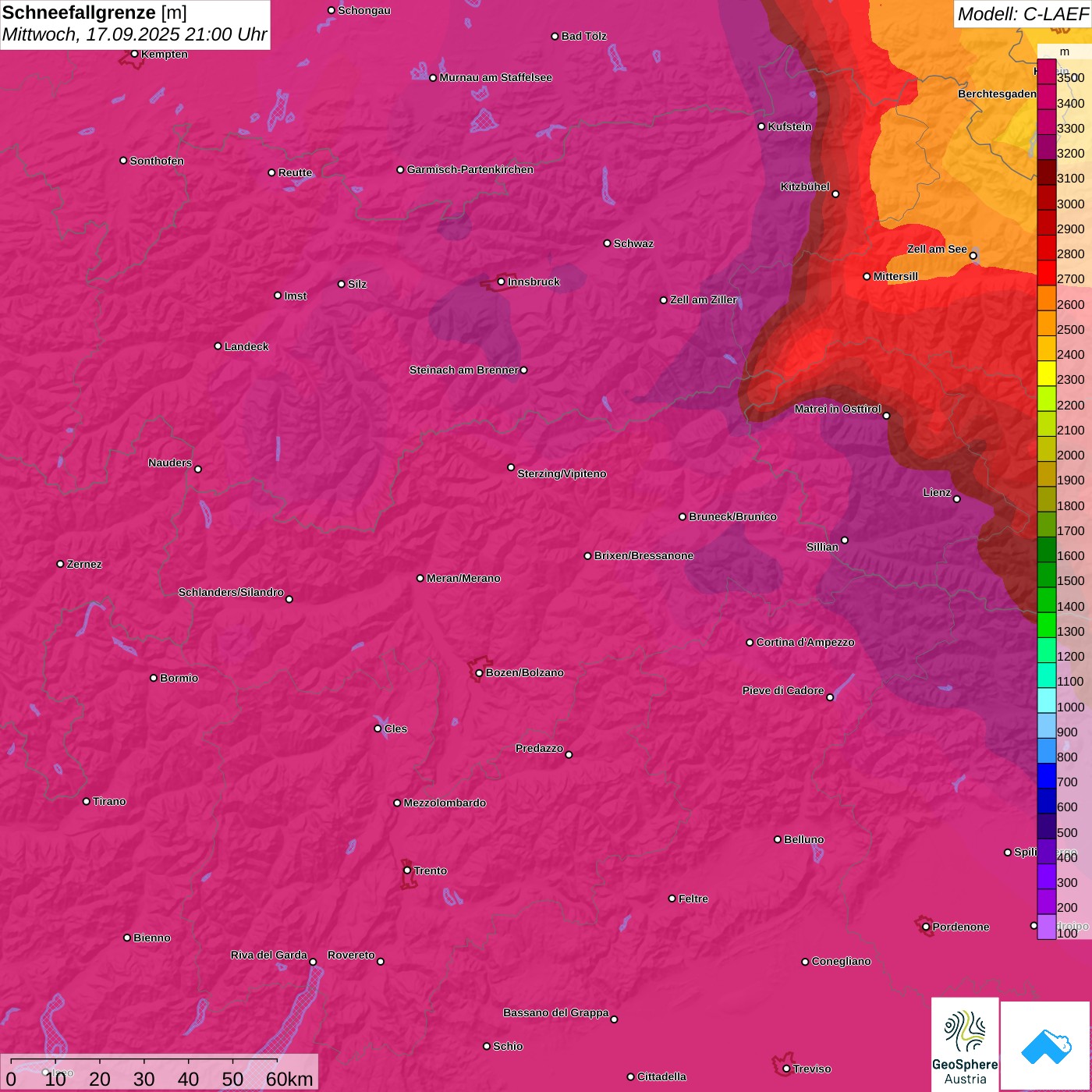1092x1092 pixels.
Task: Click the Treviso city marker
Action: tap(786, 1069)
